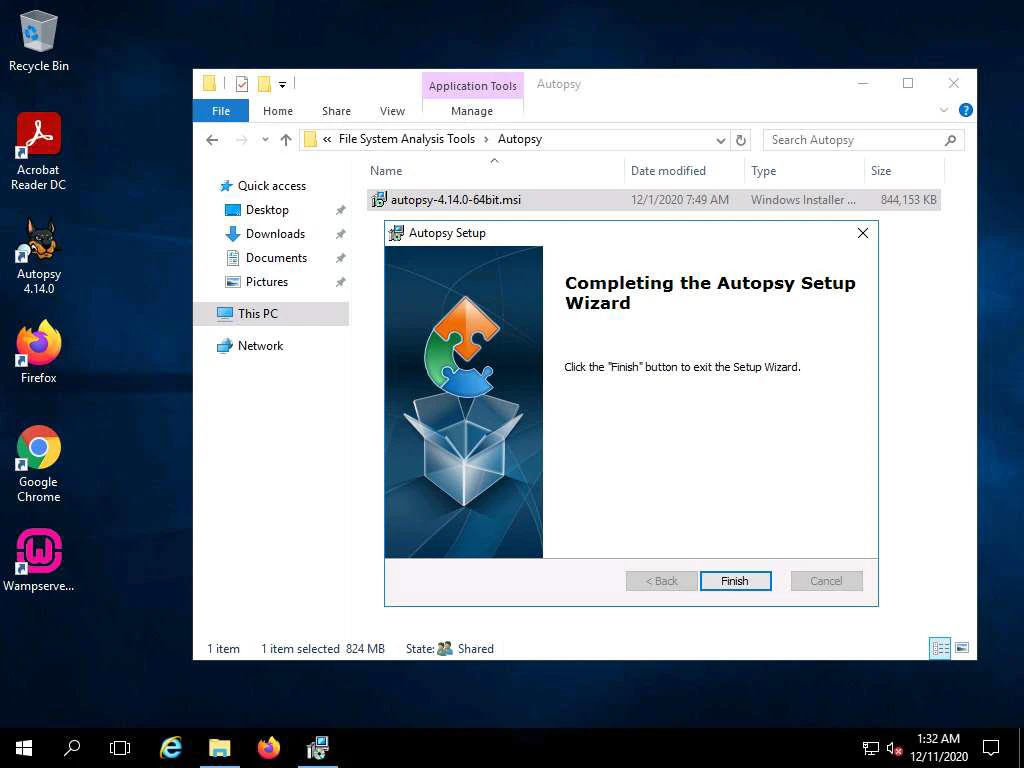Open Downloads in the navigation pane
This screenshot has height=768, width=1024.
275,234
